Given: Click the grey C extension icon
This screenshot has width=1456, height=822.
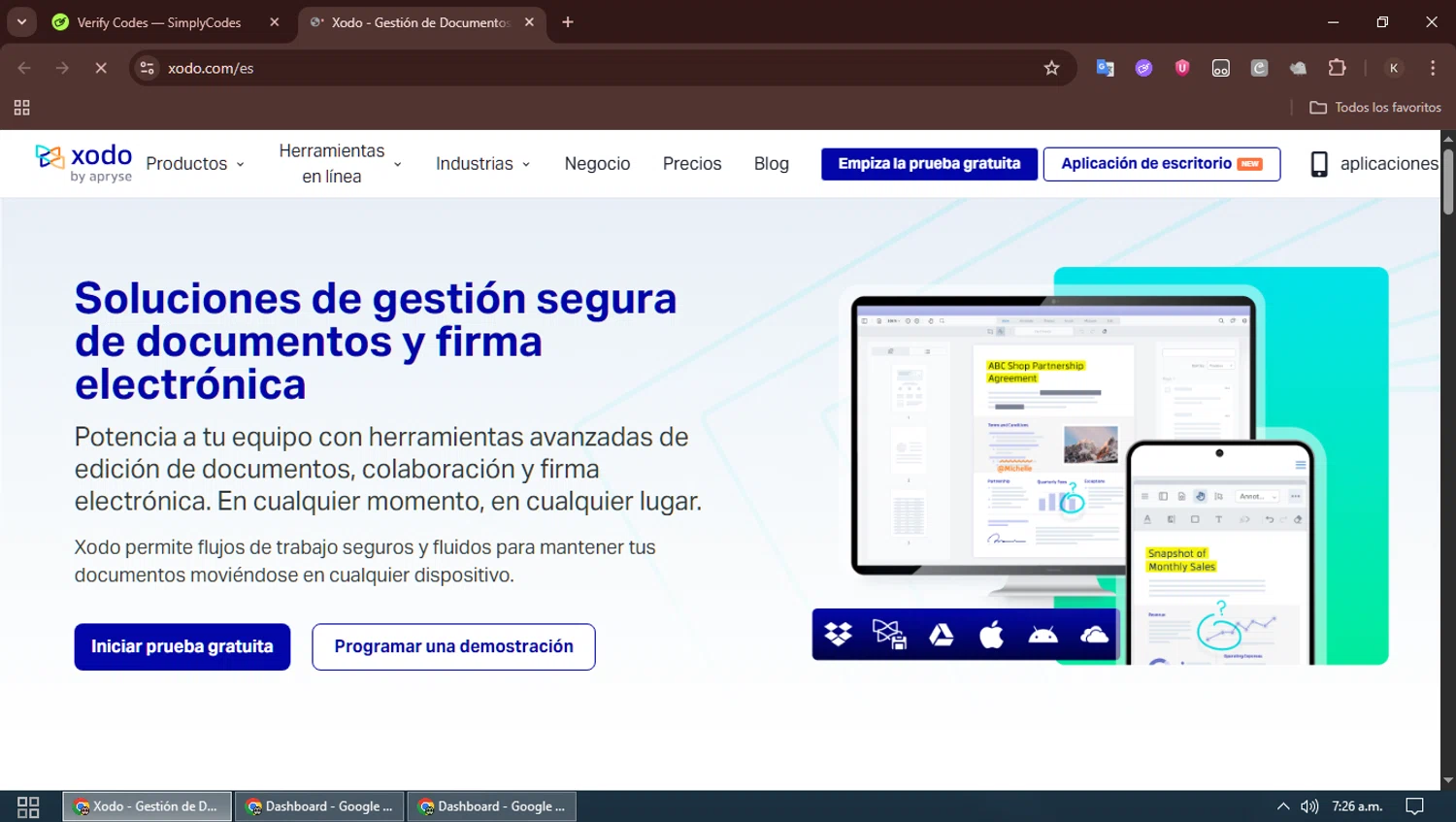Looking at the screenshot, I should point(1259,68).
